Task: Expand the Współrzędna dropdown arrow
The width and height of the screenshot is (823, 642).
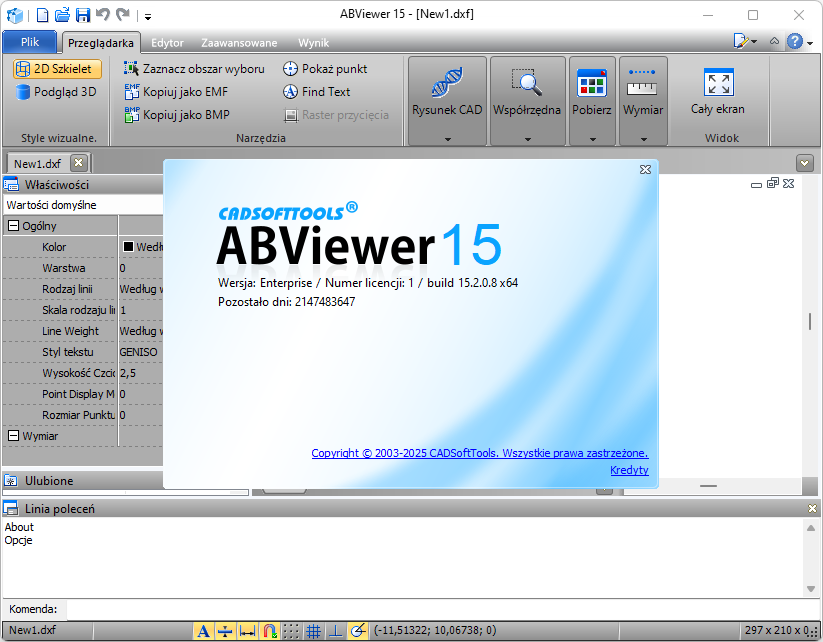Action: point(528,139)
